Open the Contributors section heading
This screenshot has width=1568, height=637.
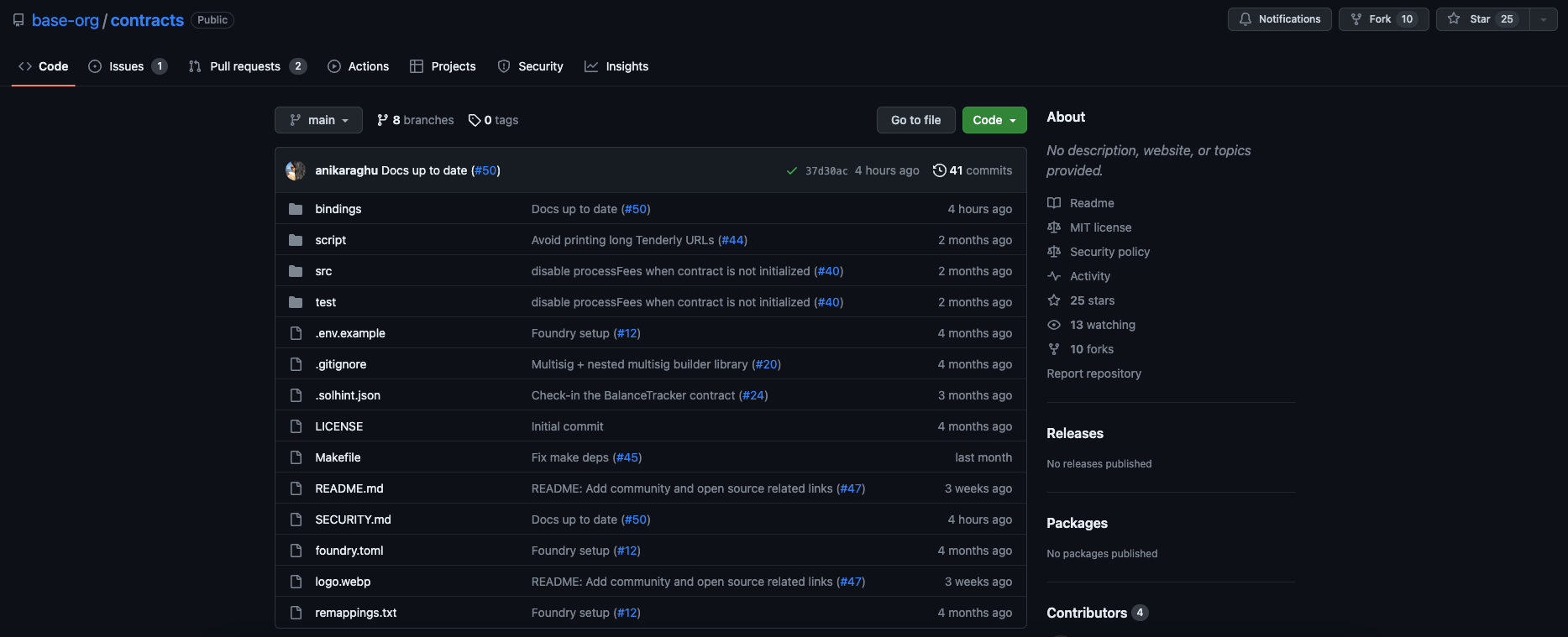point(1087,613)
